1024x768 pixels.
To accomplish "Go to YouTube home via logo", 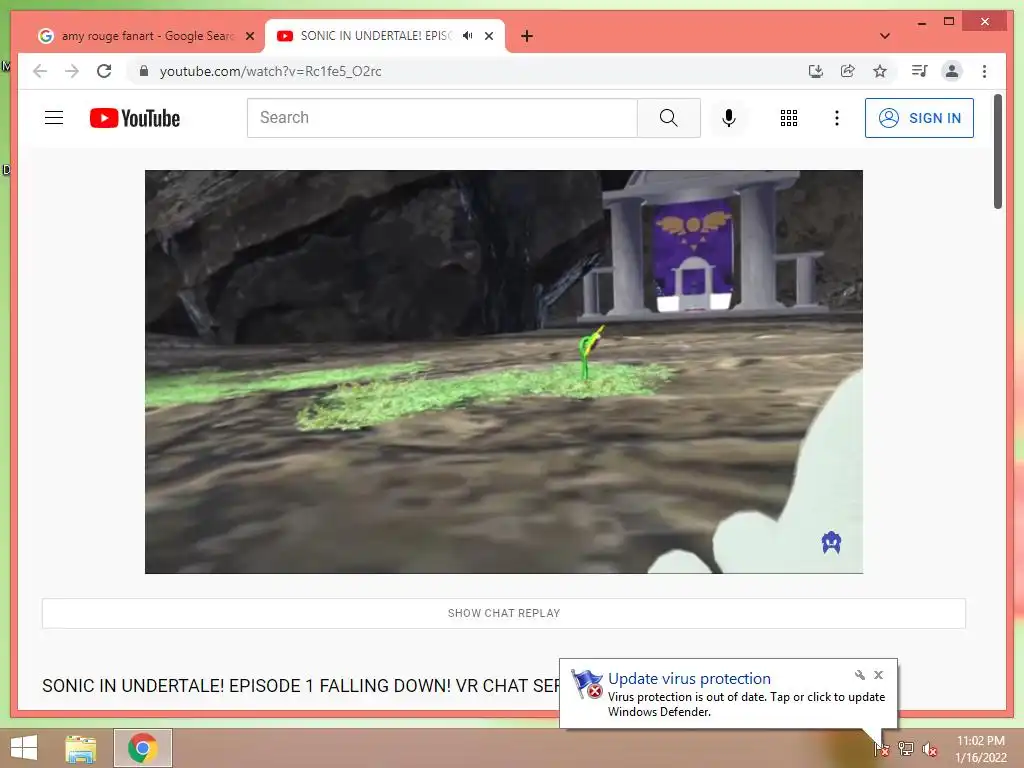I will click(x=135, y=118).
